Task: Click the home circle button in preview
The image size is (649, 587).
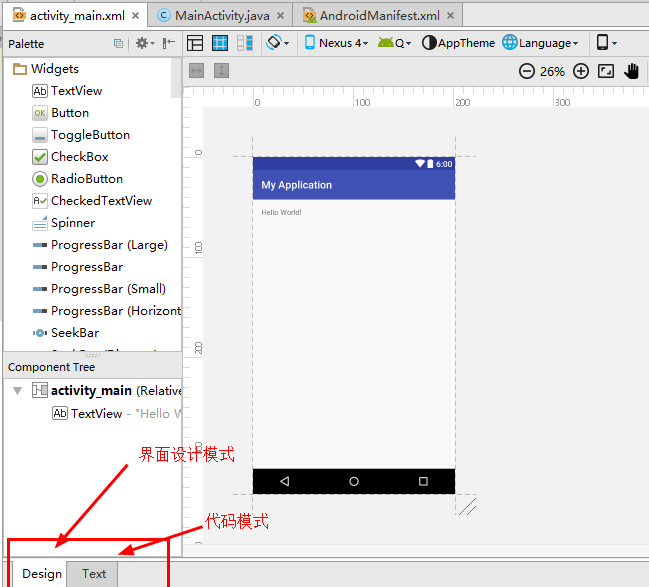Action: [354, 481]
